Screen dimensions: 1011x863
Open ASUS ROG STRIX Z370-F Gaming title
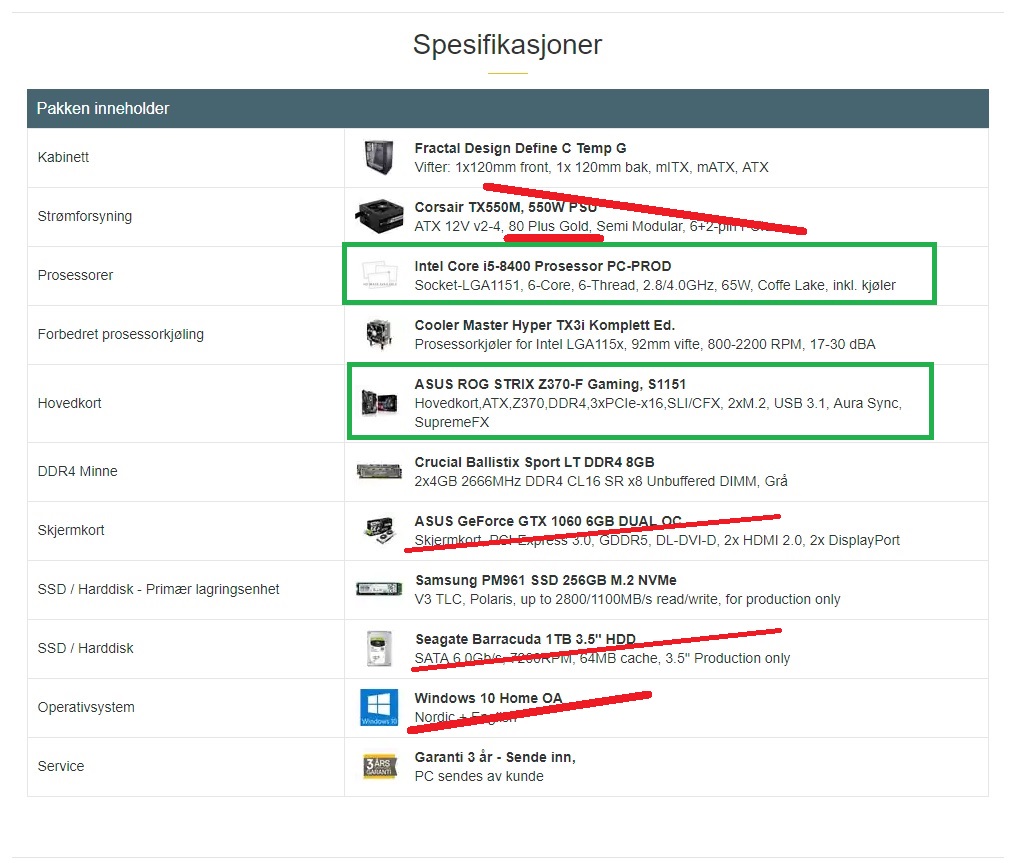coord(550,384)
